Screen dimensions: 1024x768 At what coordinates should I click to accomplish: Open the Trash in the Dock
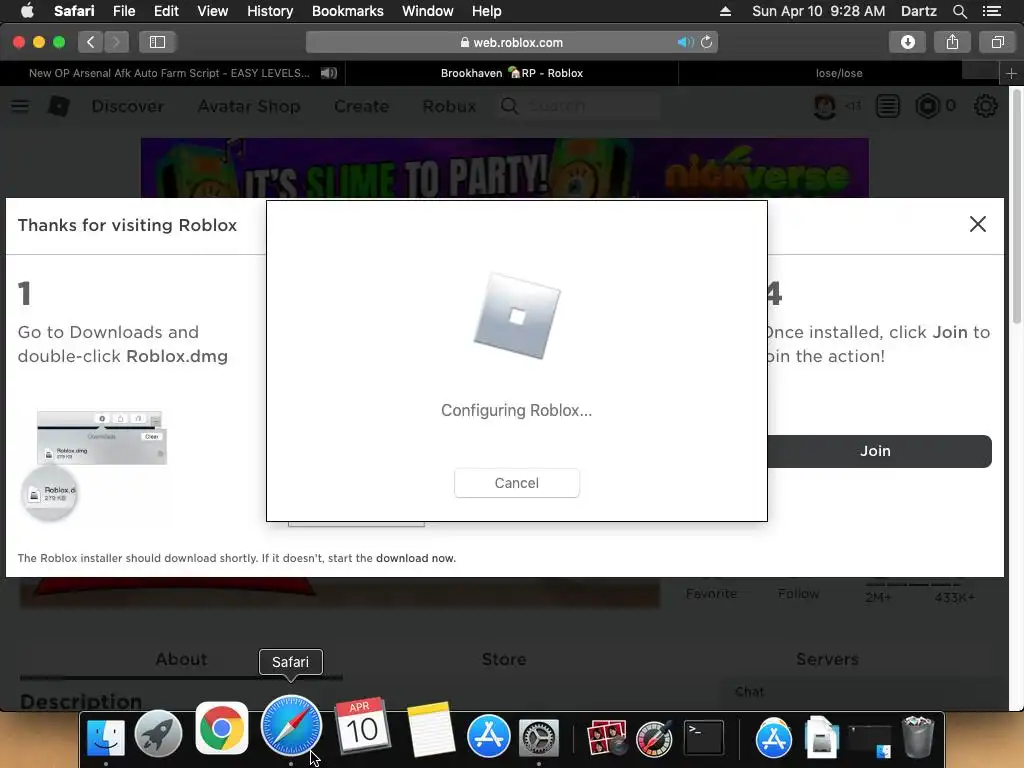(918, 736)
